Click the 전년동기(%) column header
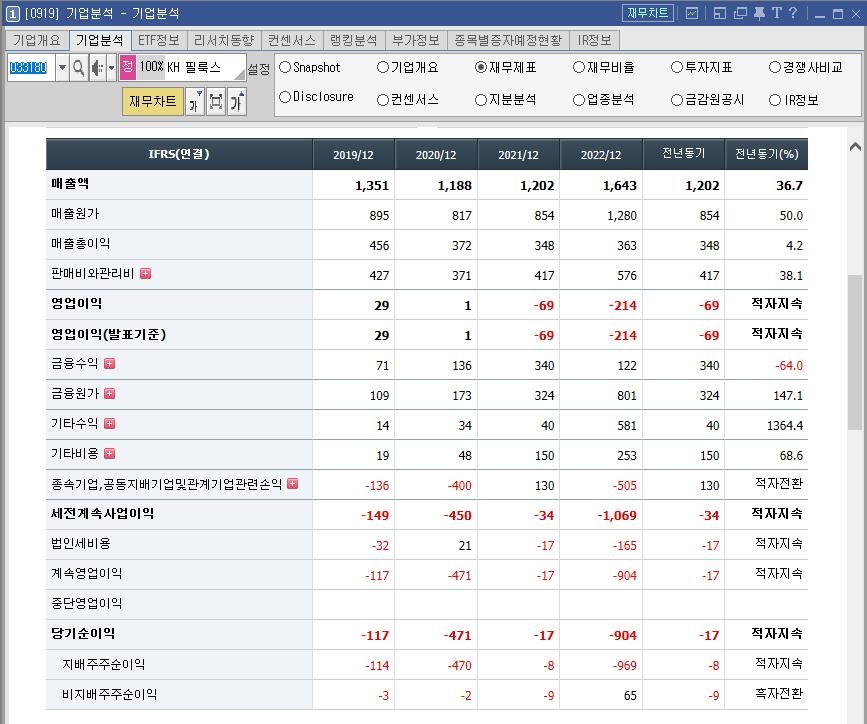 [x=766, y=154]
